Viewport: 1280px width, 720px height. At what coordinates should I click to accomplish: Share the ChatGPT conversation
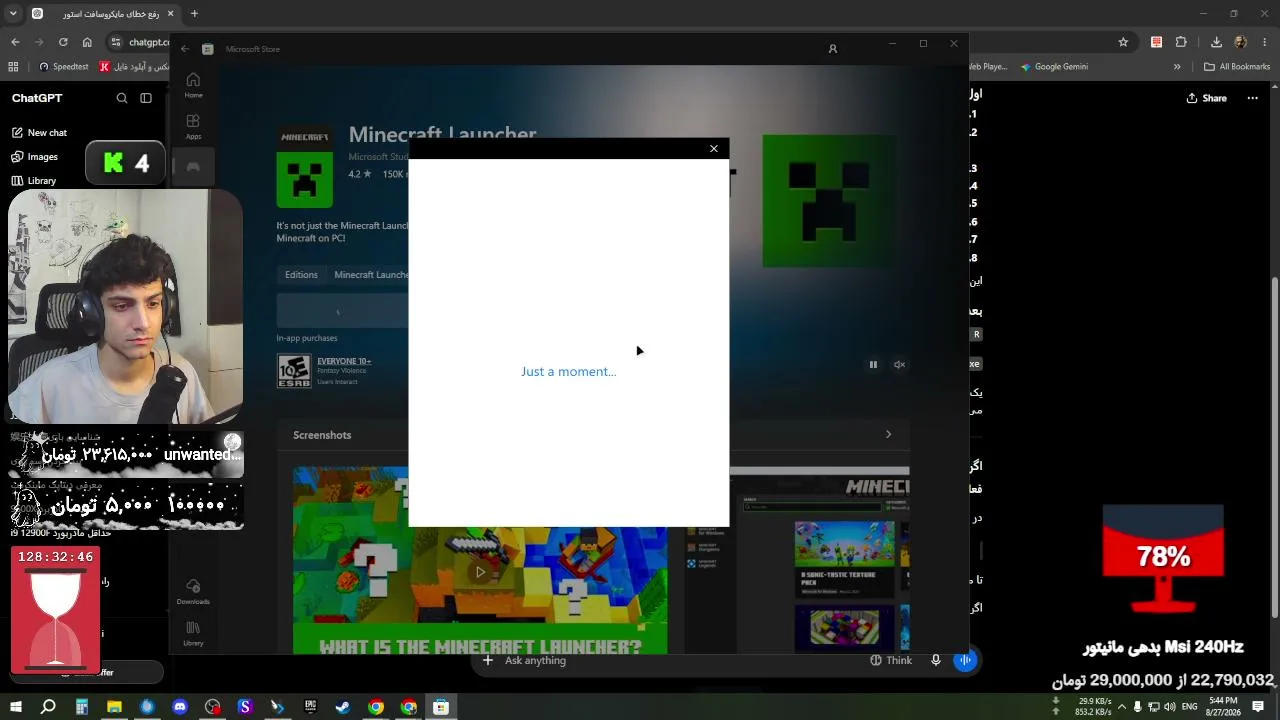click(1206, 98)
